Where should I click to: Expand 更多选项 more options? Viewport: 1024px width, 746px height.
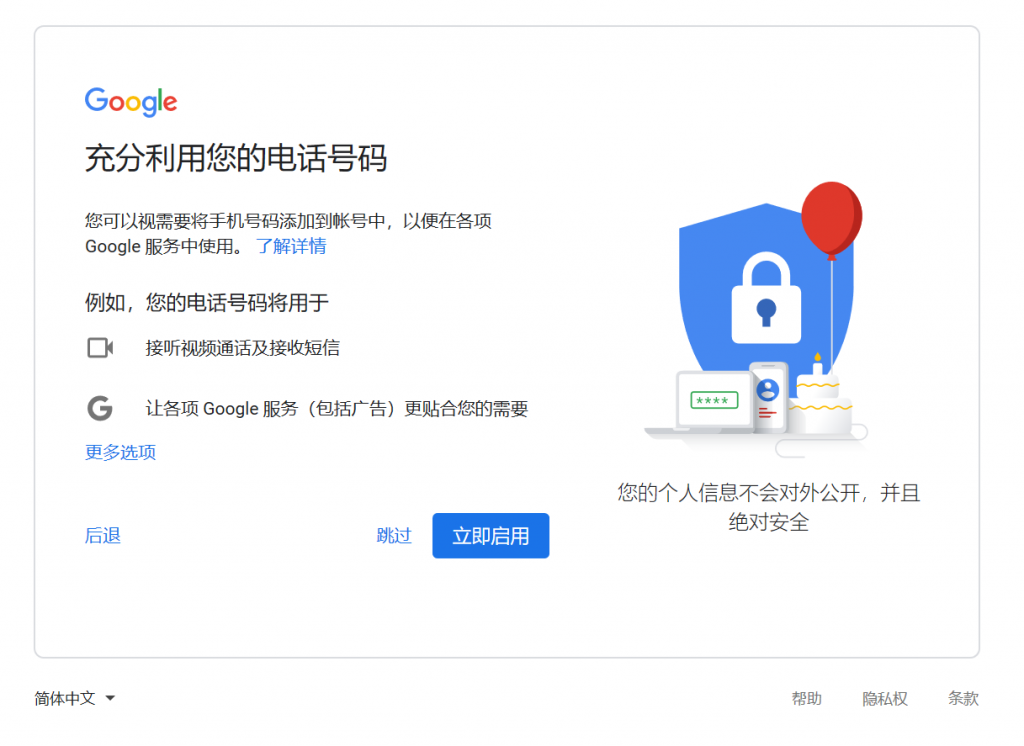[x=121, y=452]
